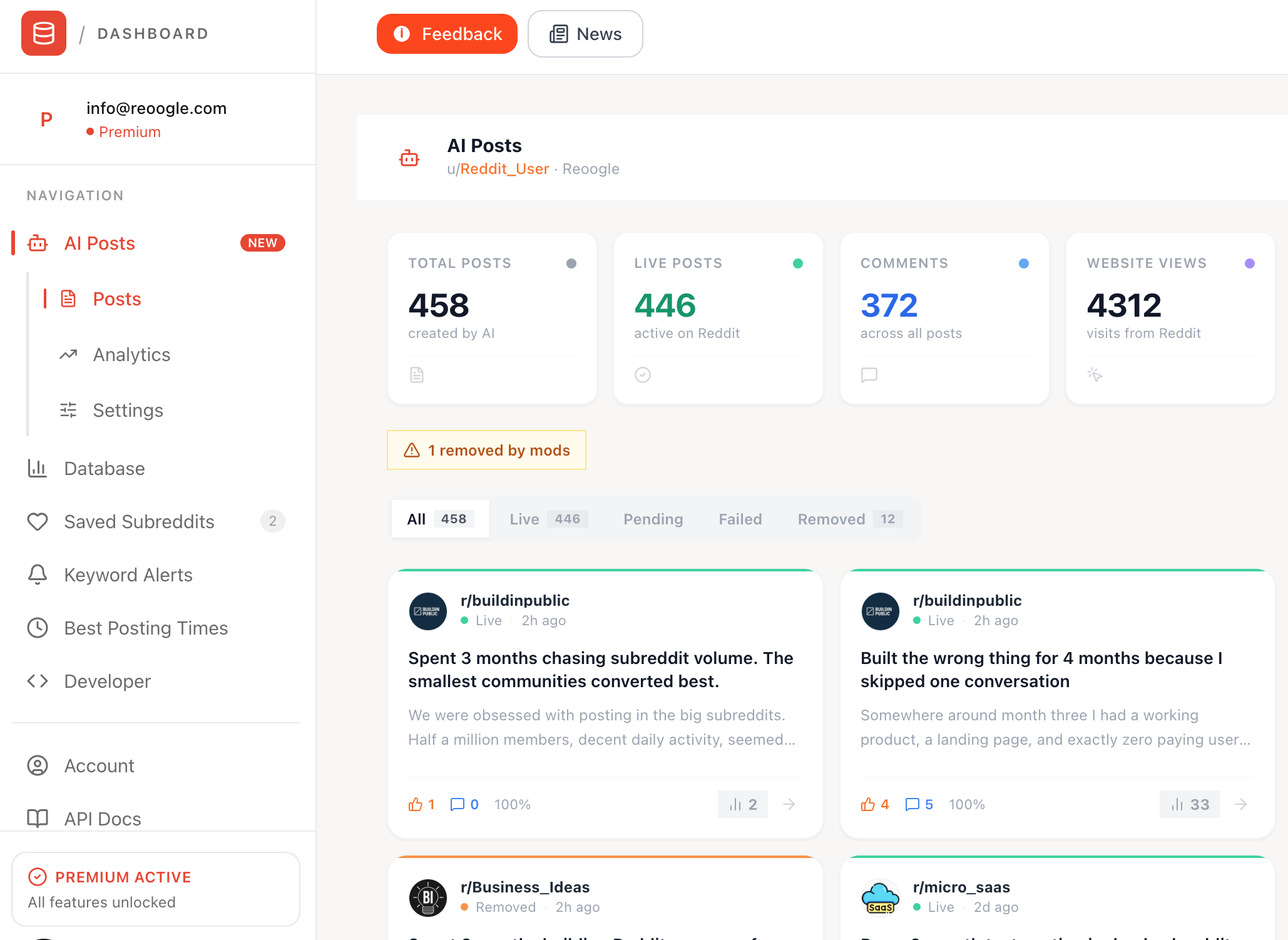
Task: Click the r/Business_Ideas avatar thumbnail
Action: click(428, 898)
